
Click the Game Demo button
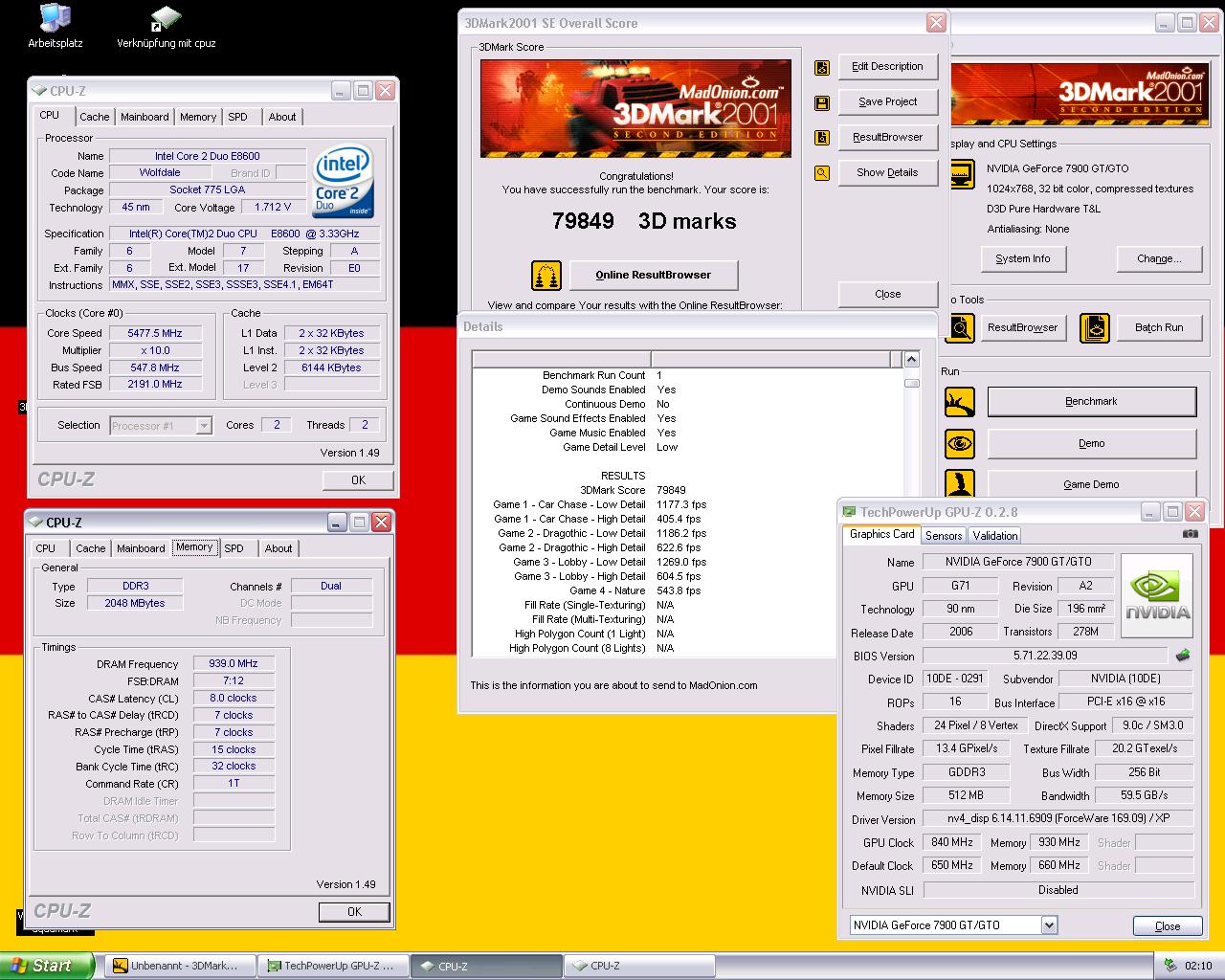point(1091,484)
